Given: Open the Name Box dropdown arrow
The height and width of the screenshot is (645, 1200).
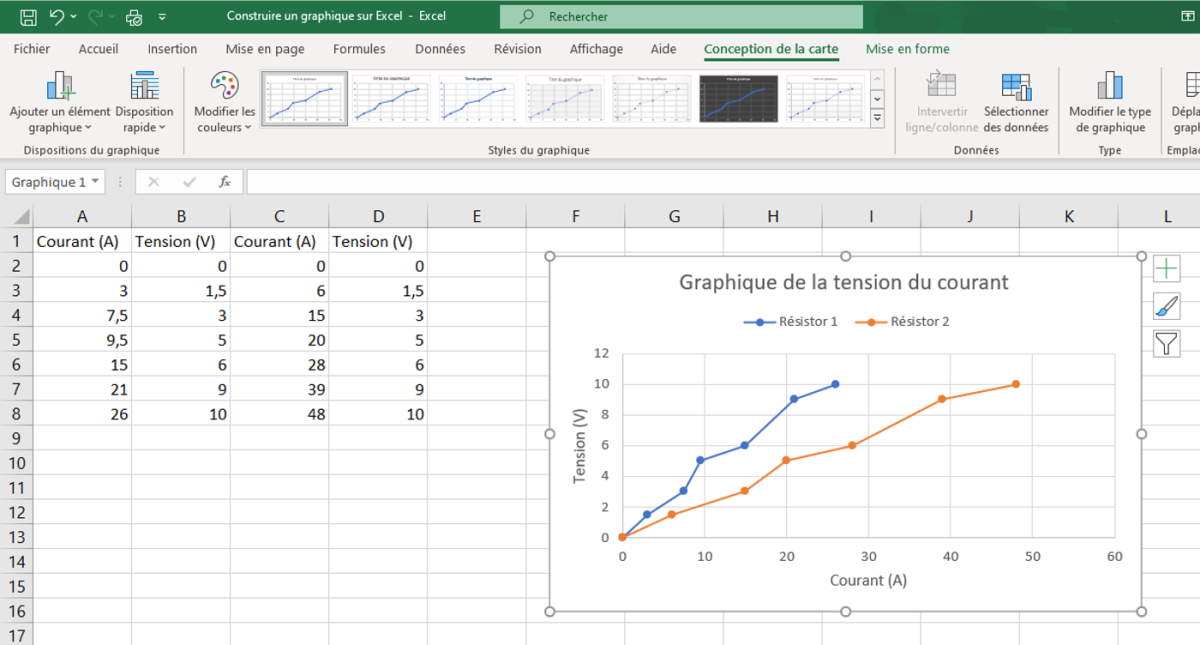Looking at the screenshot, I should tap(95, 182).
